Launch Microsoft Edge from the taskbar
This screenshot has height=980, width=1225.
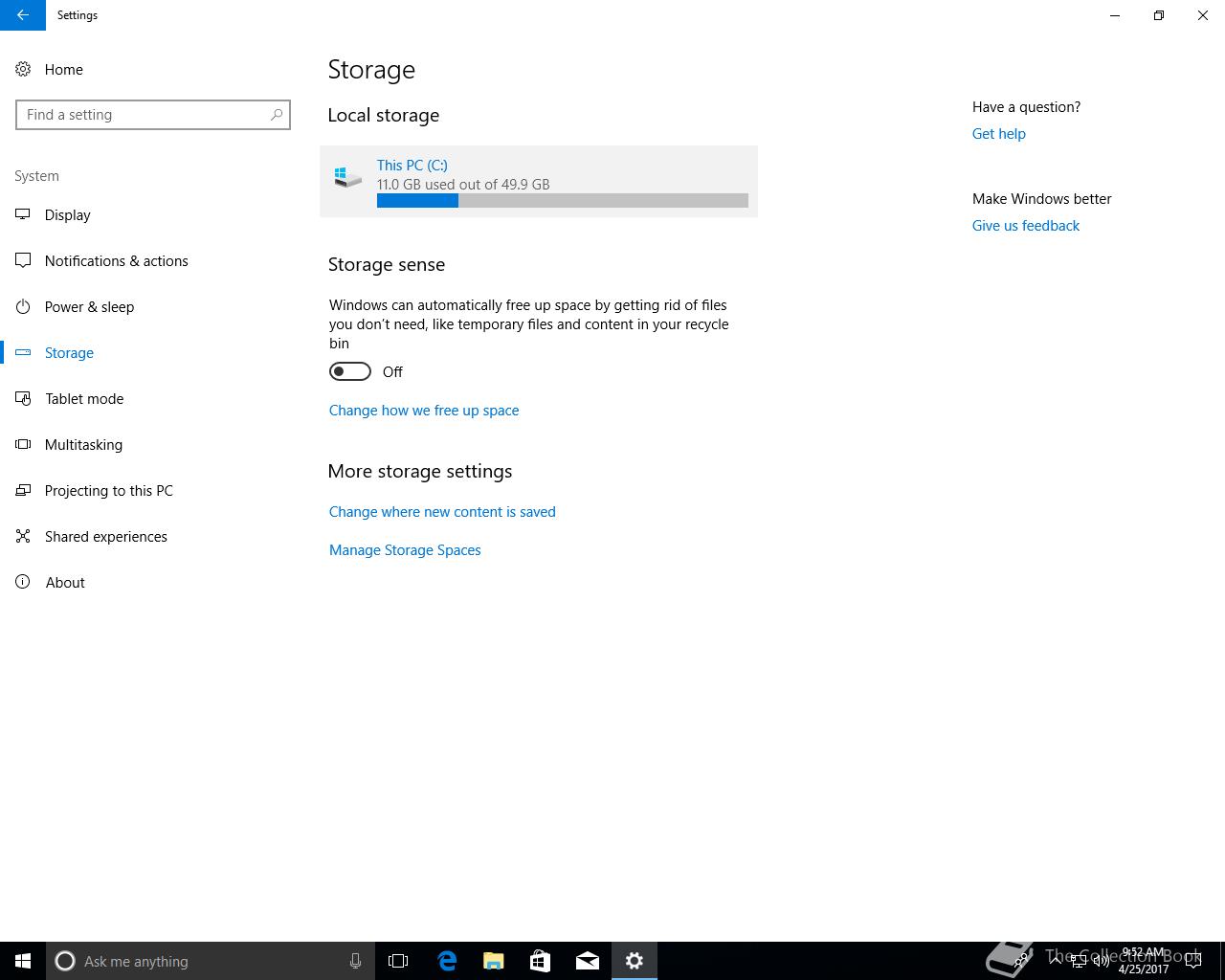[x=447, y=961]
